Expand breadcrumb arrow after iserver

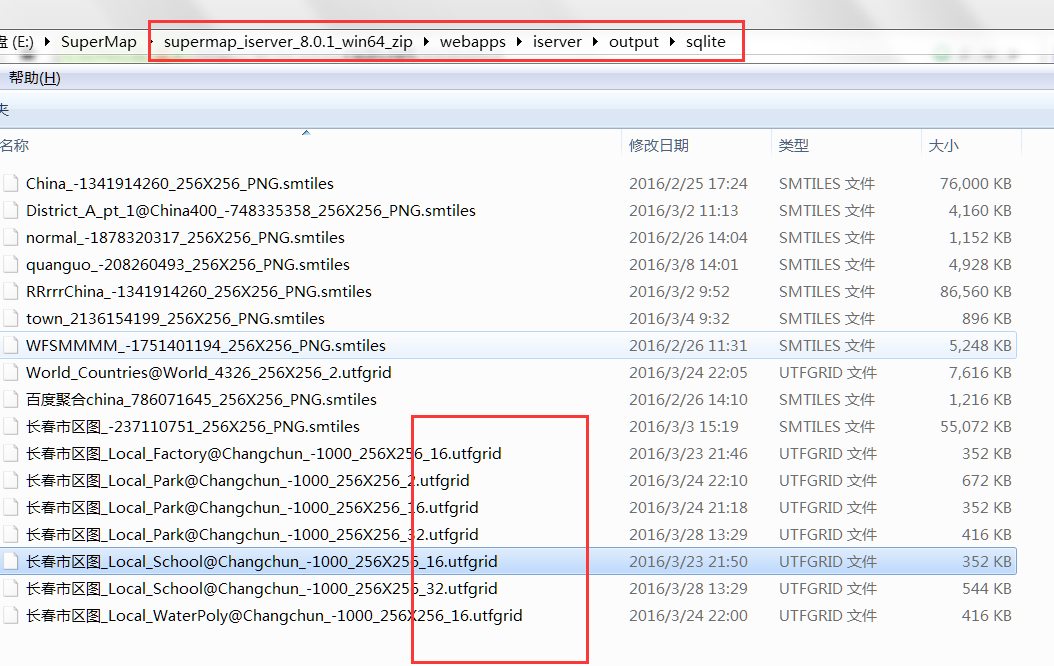[x=595, y=42]
